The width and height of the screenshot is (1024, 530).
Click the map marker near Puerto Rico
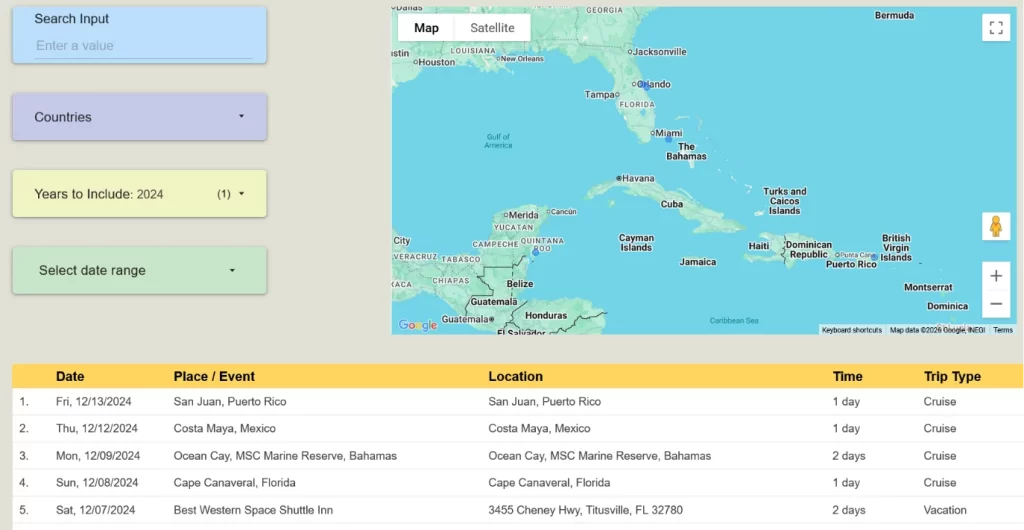(874, 257)
